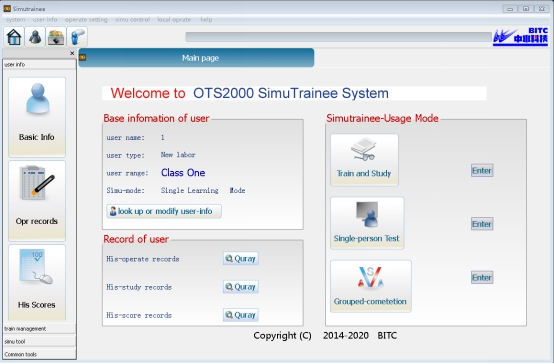Minimize the Simutrainee window
The image size is (554, 364).
510,8
